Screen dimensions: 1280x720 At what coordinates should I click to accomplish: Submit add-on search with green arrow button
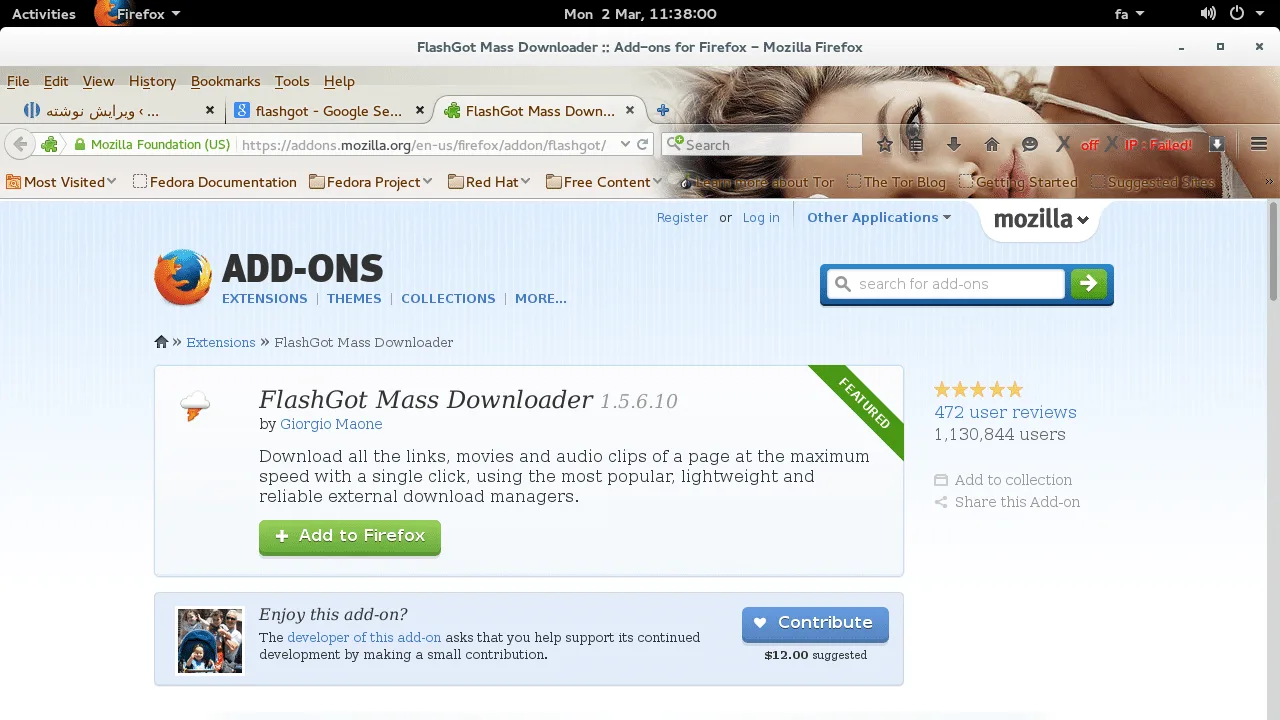pyautogui.click(x=1089, y=284)
